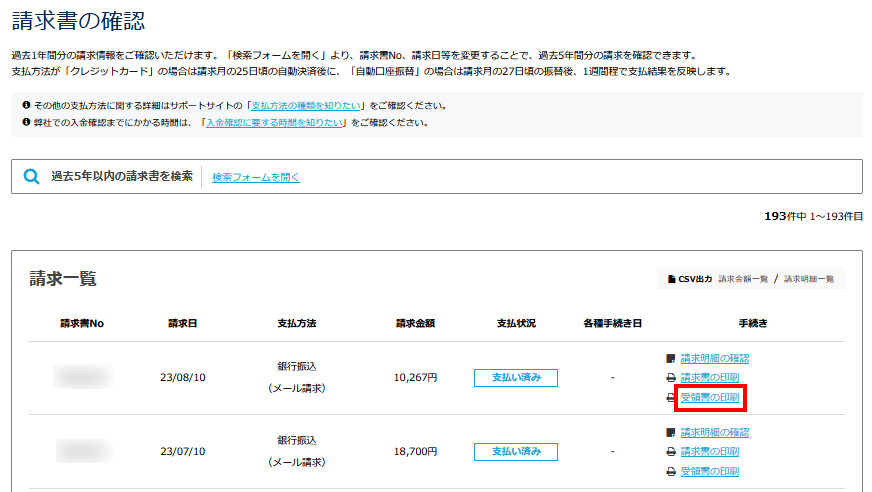Click 支払い済み status for the 18,700円 invoice

pyautogui.click(x=515, y=452)
